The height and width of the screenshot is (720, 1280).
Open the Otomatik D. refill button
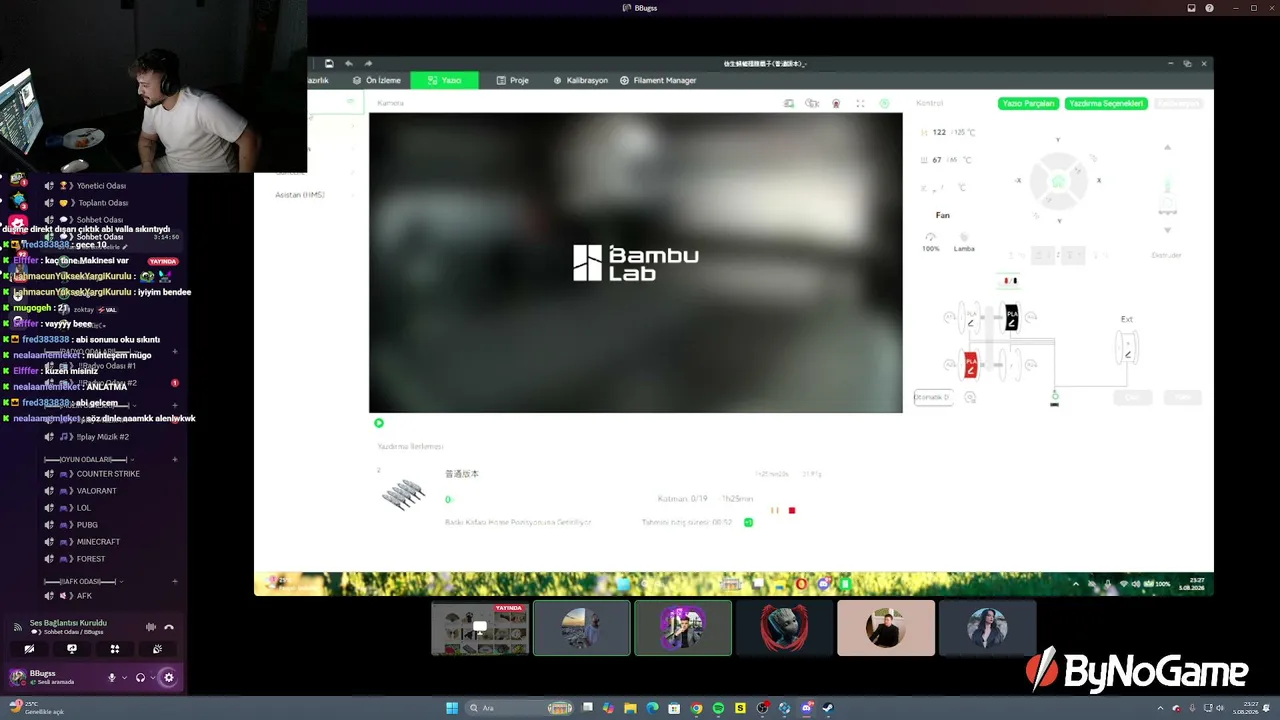click(x=932, y=397)
